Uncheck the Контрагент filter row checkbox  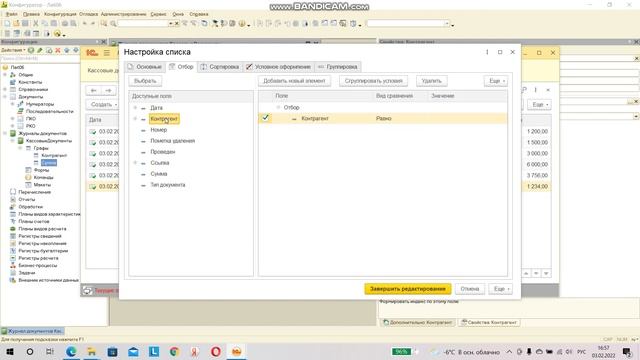[265, 118]
